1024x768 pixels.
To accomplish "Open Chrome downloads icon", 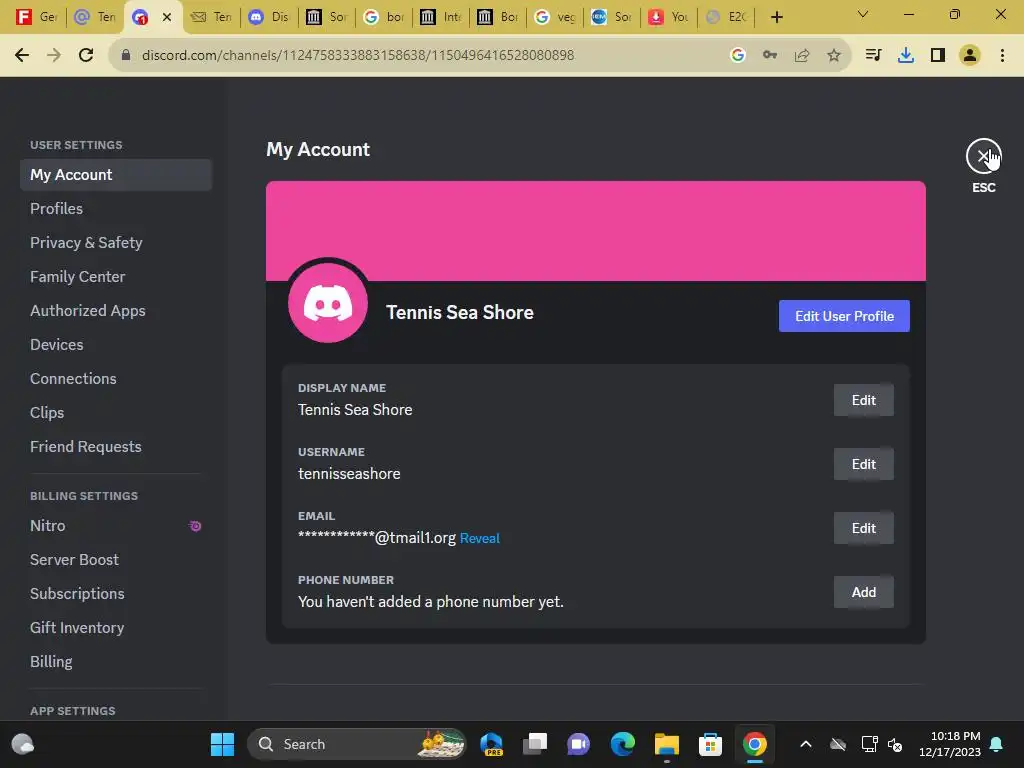I will point(905,55).
